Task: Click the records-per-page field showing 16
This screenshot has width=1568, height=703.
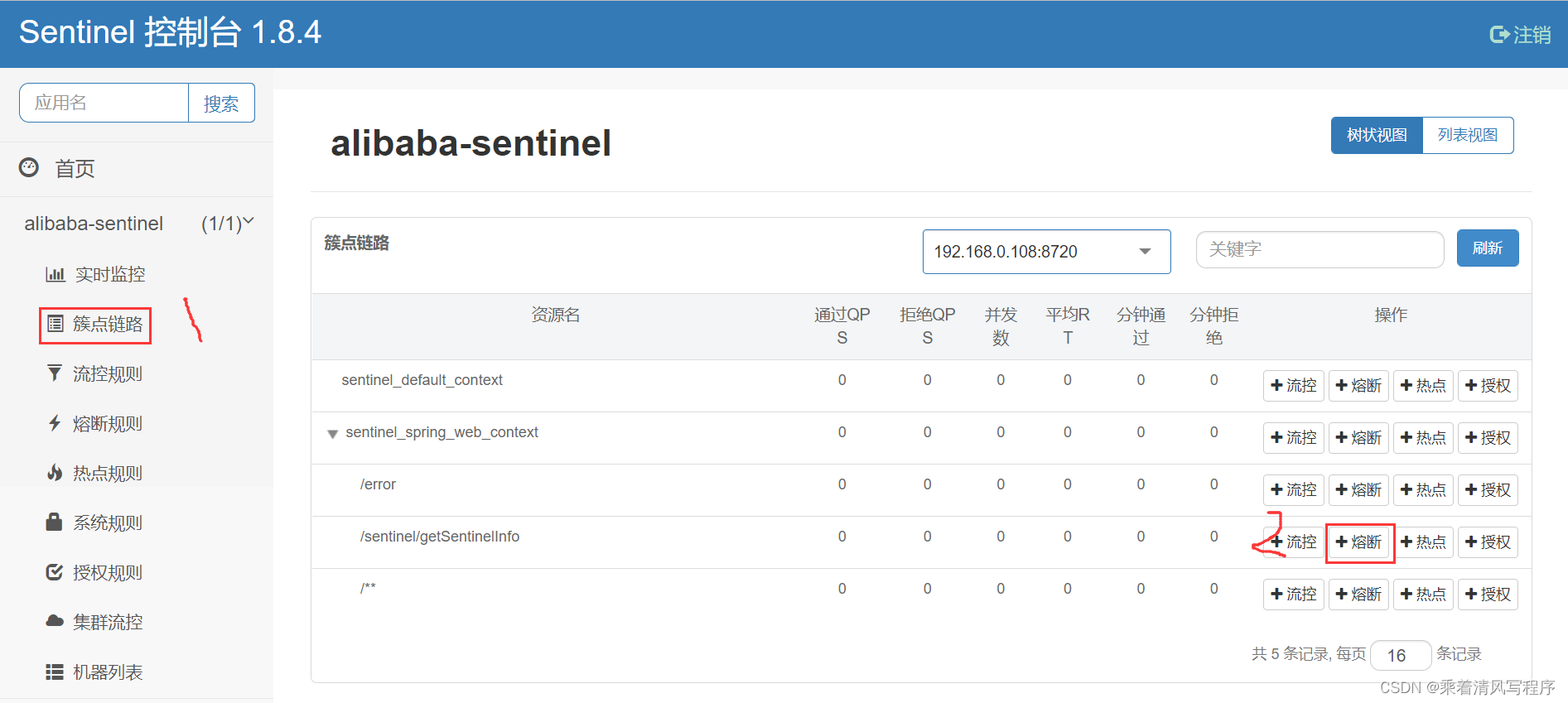Action: (x=1401, y=655)
